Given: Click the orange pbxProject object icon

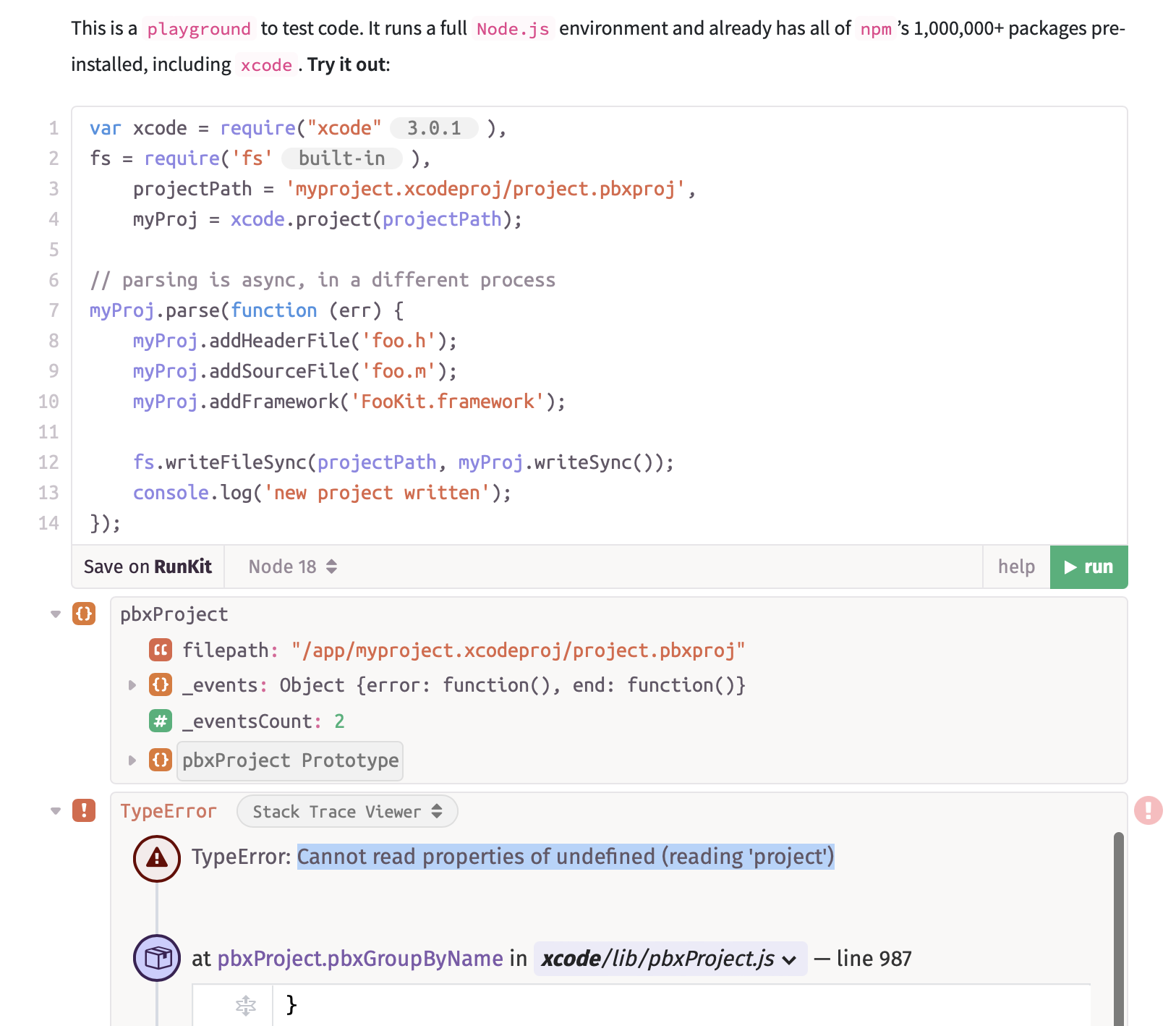Looking at the screenshot, I should click(84, 614).
